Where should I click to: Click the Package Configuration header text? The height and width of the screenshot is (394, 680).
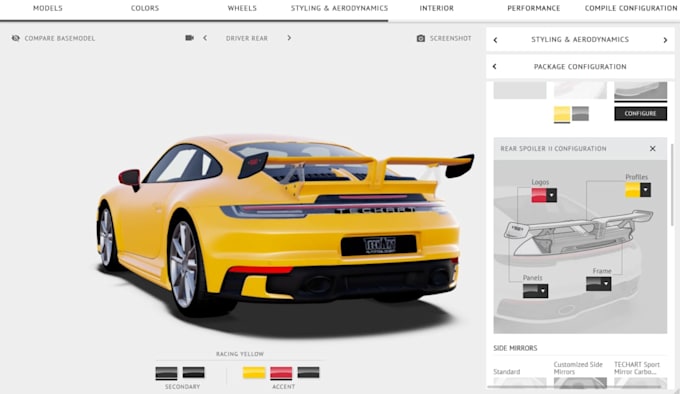click(x=580, y=67)
